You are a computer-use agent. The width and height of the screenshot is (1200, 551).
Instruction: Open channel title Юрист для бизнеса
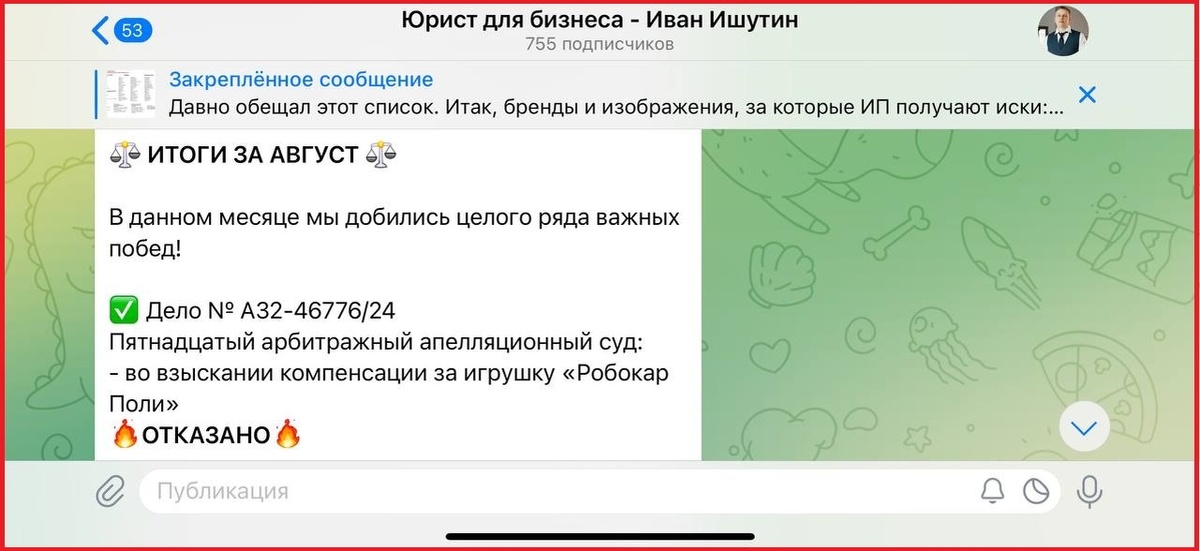pyautogui.click(x=600, y=19)
